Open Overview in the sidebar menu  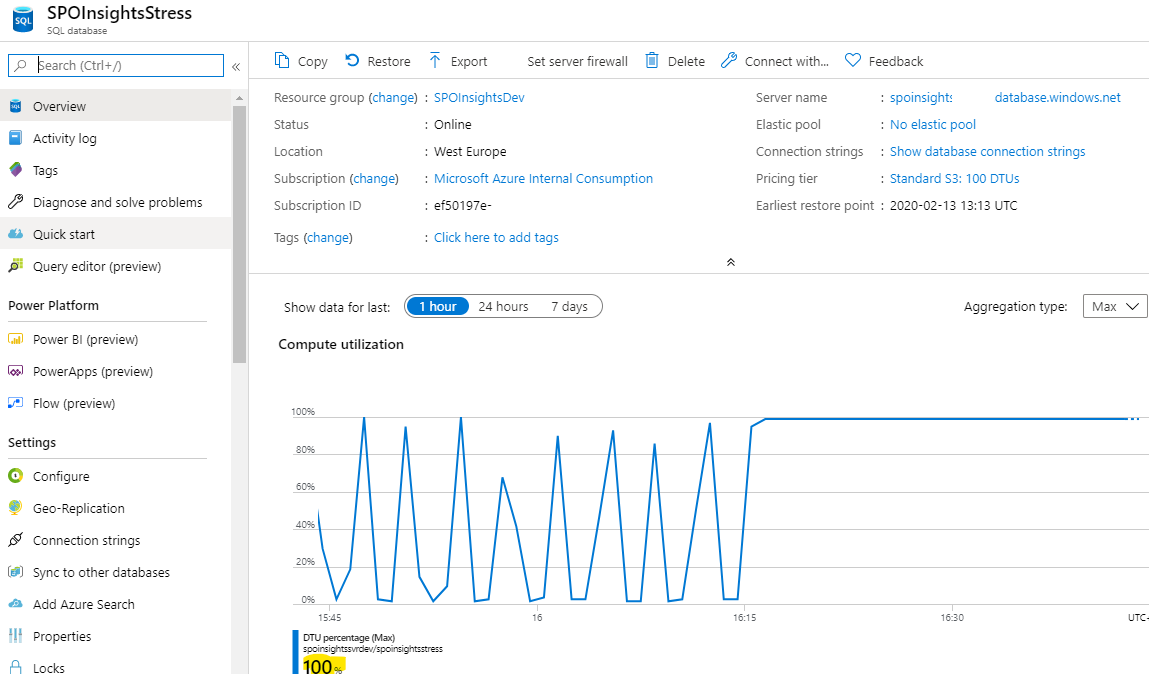pyautogui.click(x=116, y=106)
